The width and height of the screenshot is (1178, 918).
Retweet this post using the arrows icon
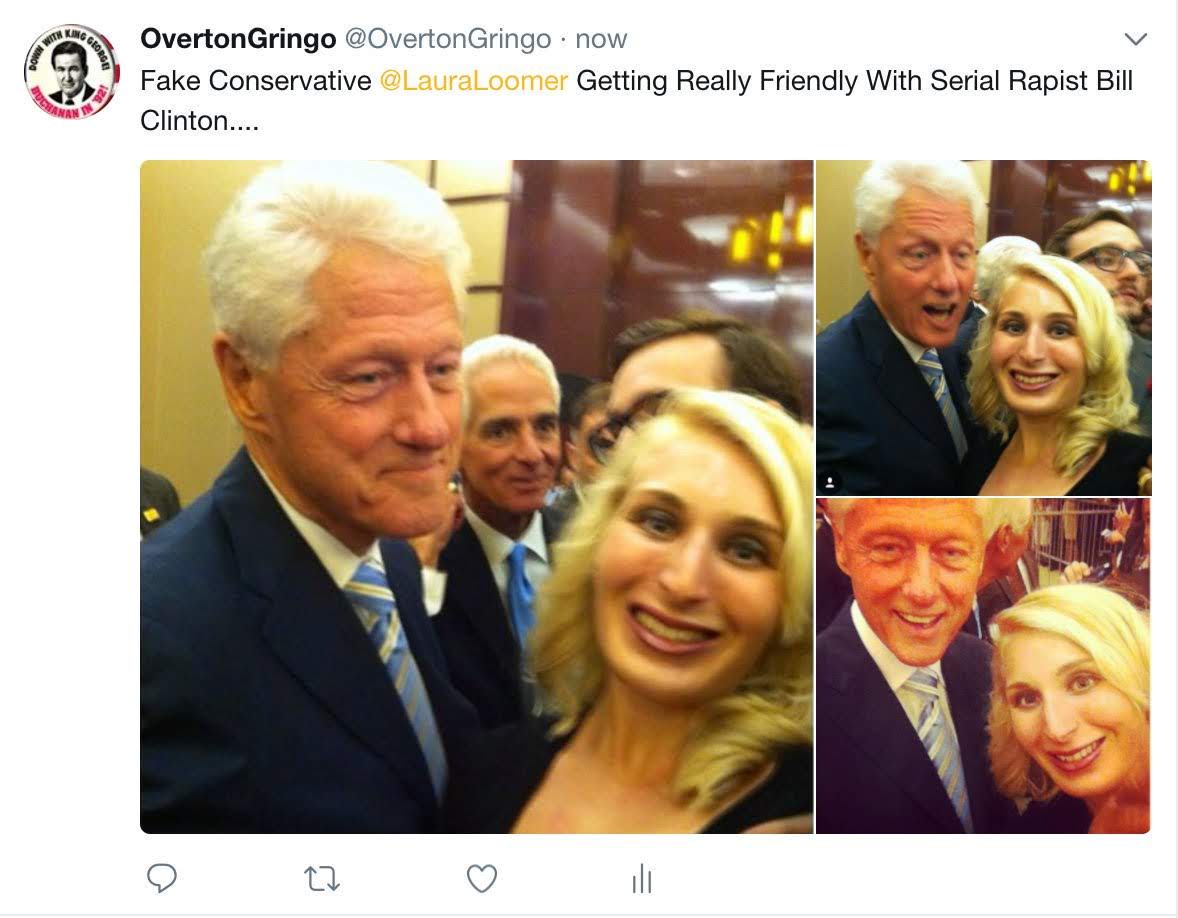[x=322, y=878]
